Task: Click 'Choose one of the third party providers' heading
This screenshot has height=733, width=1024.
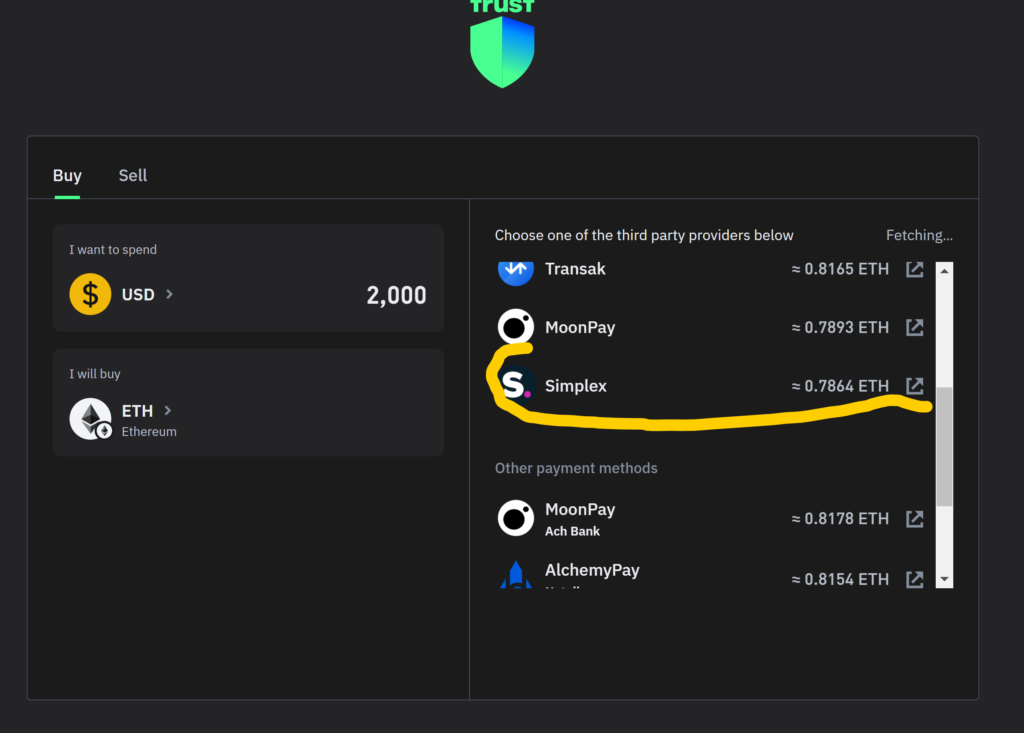Action: [x=644, y=235]
